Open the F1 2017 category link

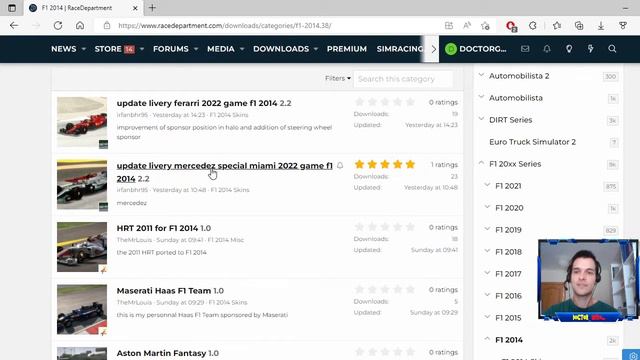click(x=508, y=274)
